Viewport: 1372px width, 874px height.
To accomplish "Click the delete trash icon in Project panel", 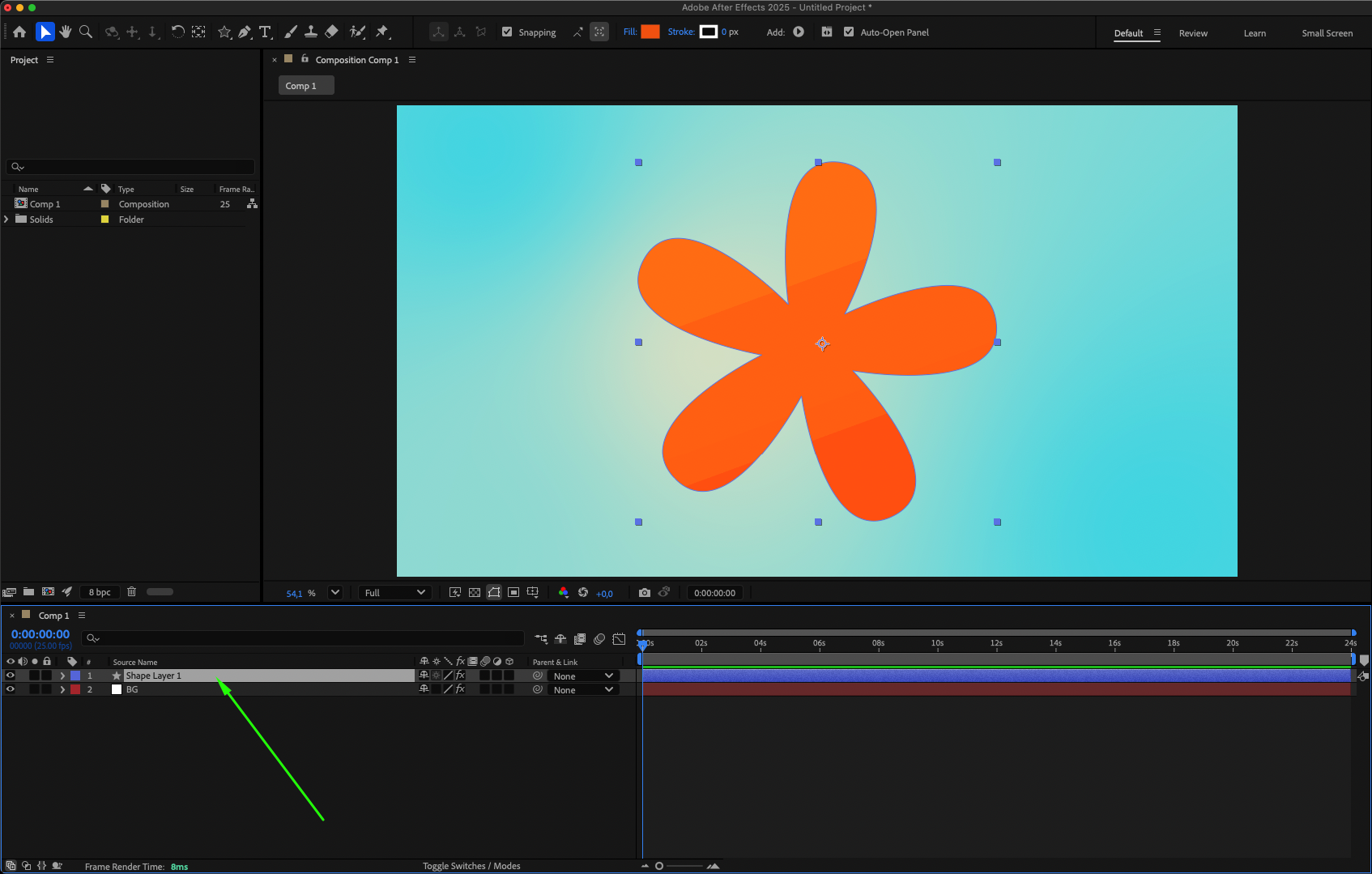I will [131, 591].
